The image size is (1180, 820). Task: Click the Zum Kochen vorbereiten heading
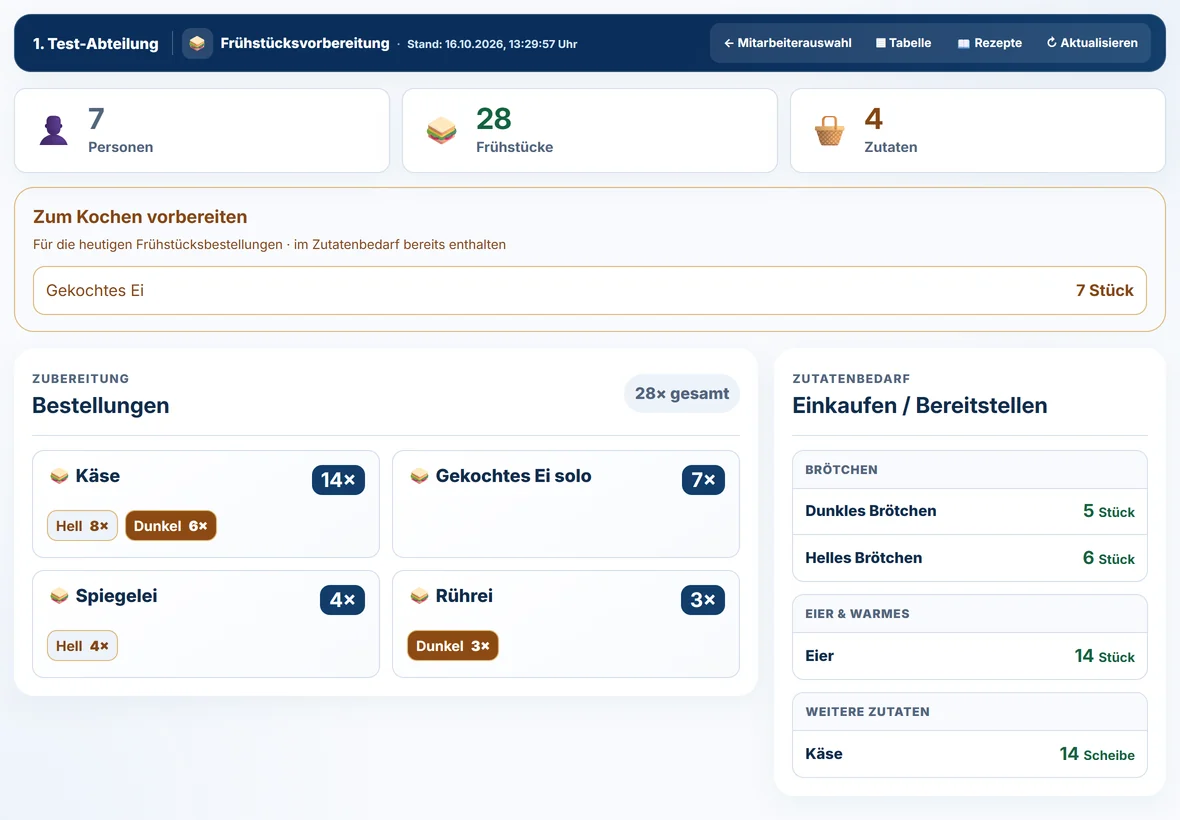pos(140,217)
